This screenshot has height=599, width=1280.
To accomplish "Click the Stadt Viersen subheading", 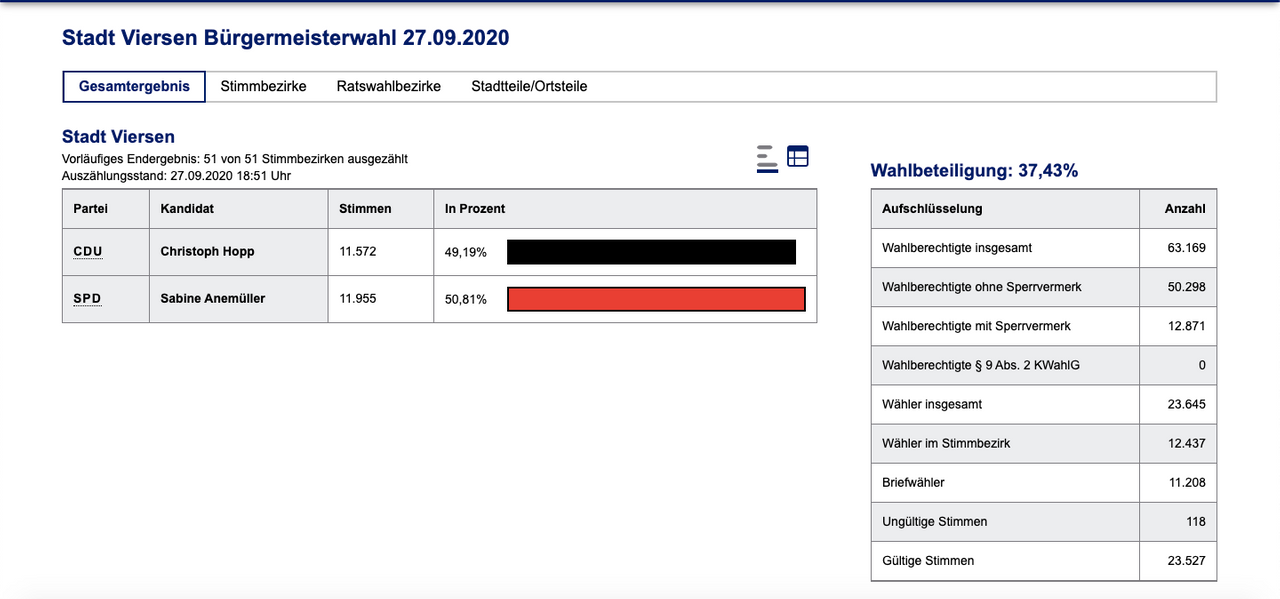I will coord(118,137).
